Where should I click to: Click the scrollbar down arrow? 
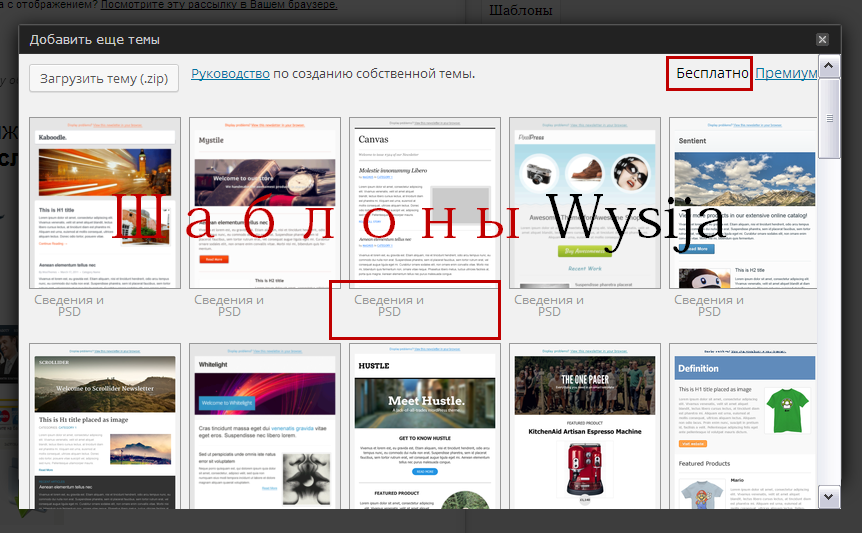tap(828, 497)
